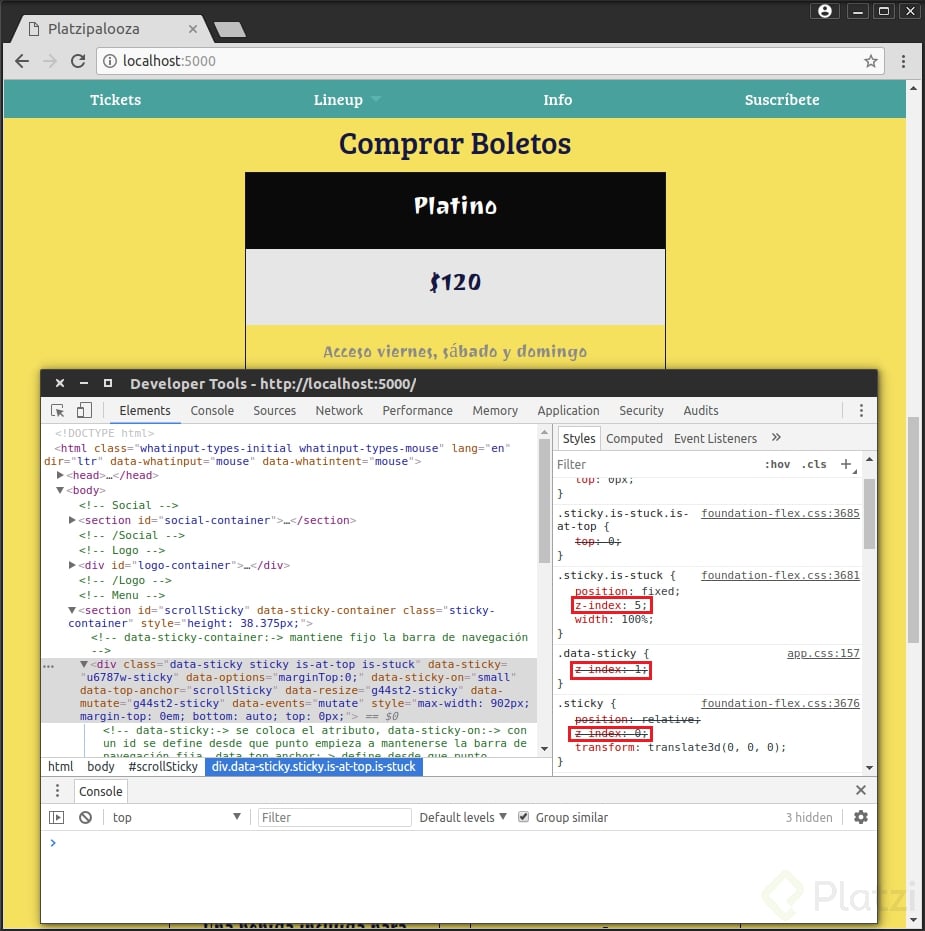Open the Audits tab
This screenshot has height=931, width=925.
pyautogui.click(x=701, y=411)
